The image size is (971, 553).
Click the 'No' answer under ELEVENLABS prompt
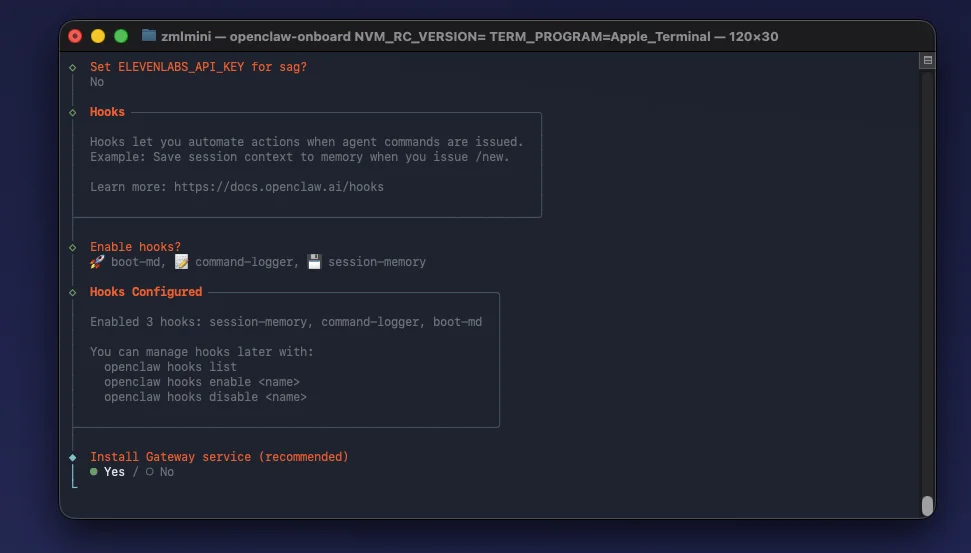97,82
